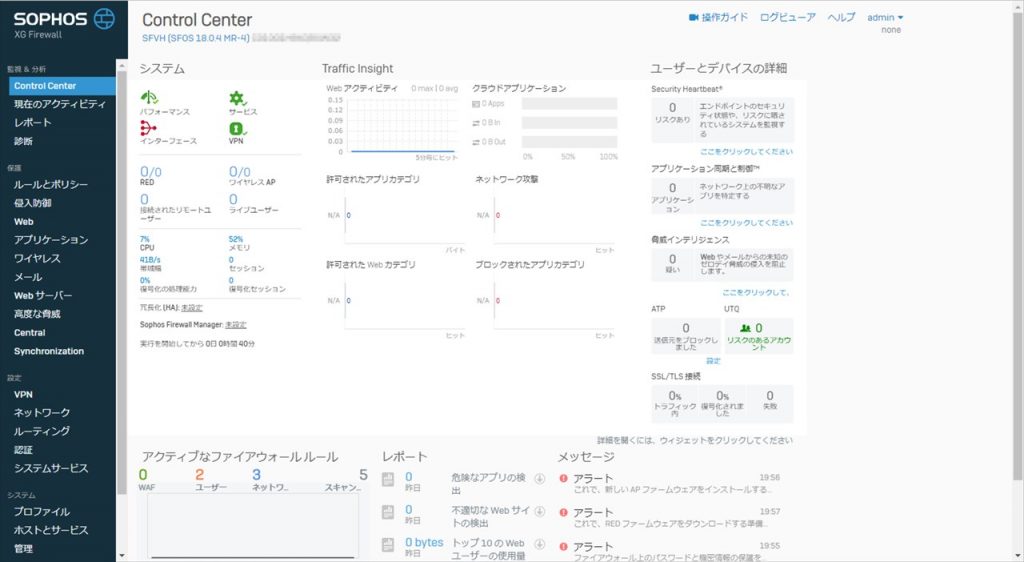Open ワイヤレス in sidebar

[37, 258]
